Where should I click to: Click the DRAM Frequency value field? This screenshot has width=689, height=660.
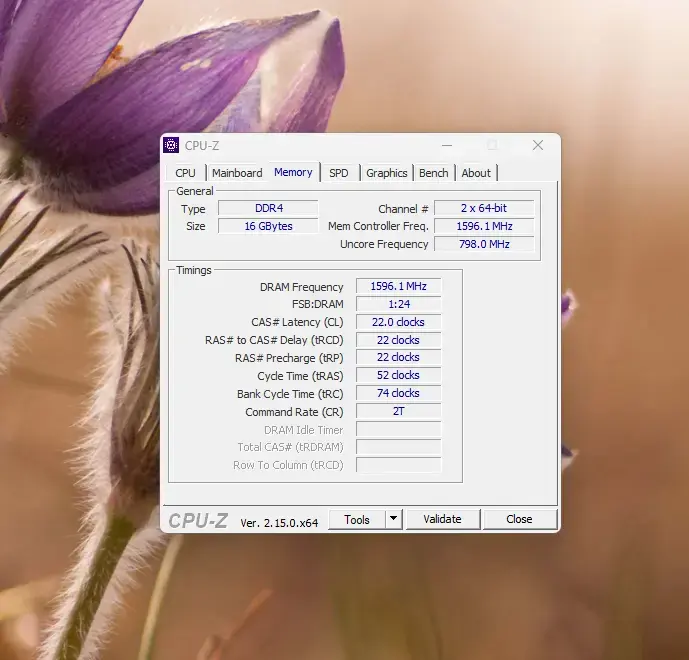(x=399, y=286)
